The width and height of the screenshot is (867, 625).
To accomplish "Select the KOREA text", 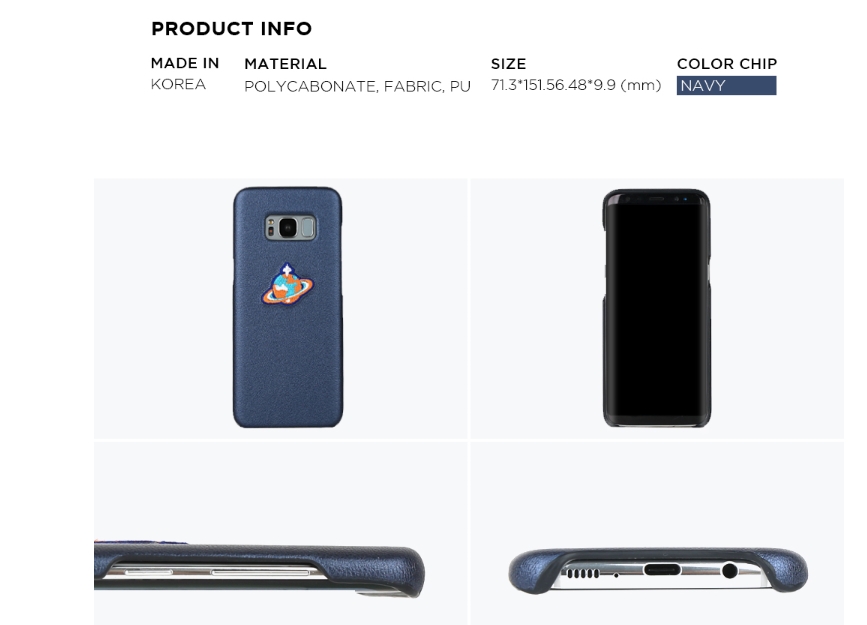I will (178, 84).
